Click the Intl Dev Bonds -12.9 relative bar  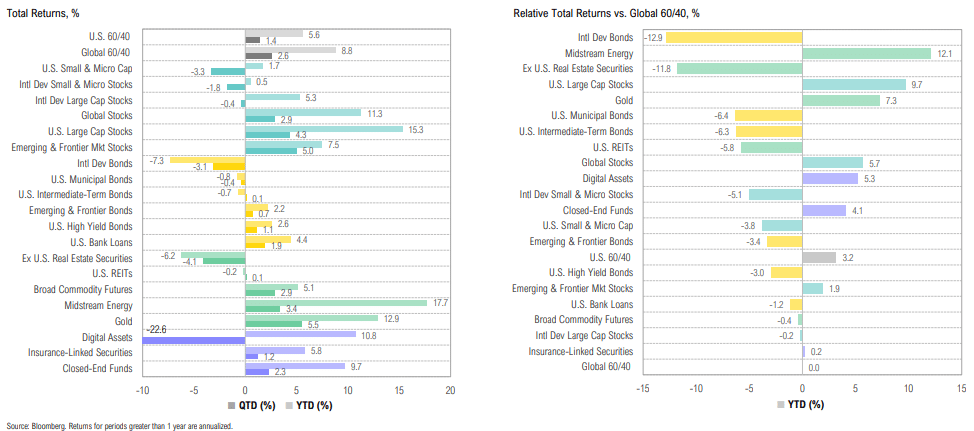(734, 38)
